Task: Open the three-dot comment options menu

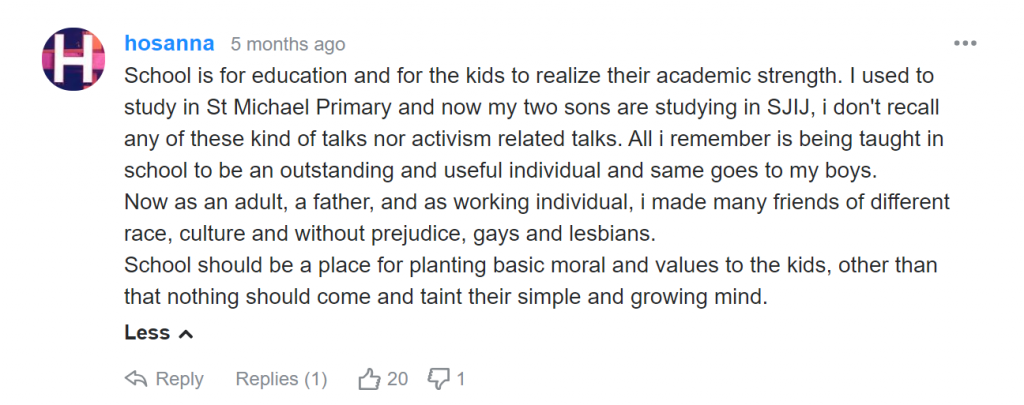Action: [x=965, y=44]
